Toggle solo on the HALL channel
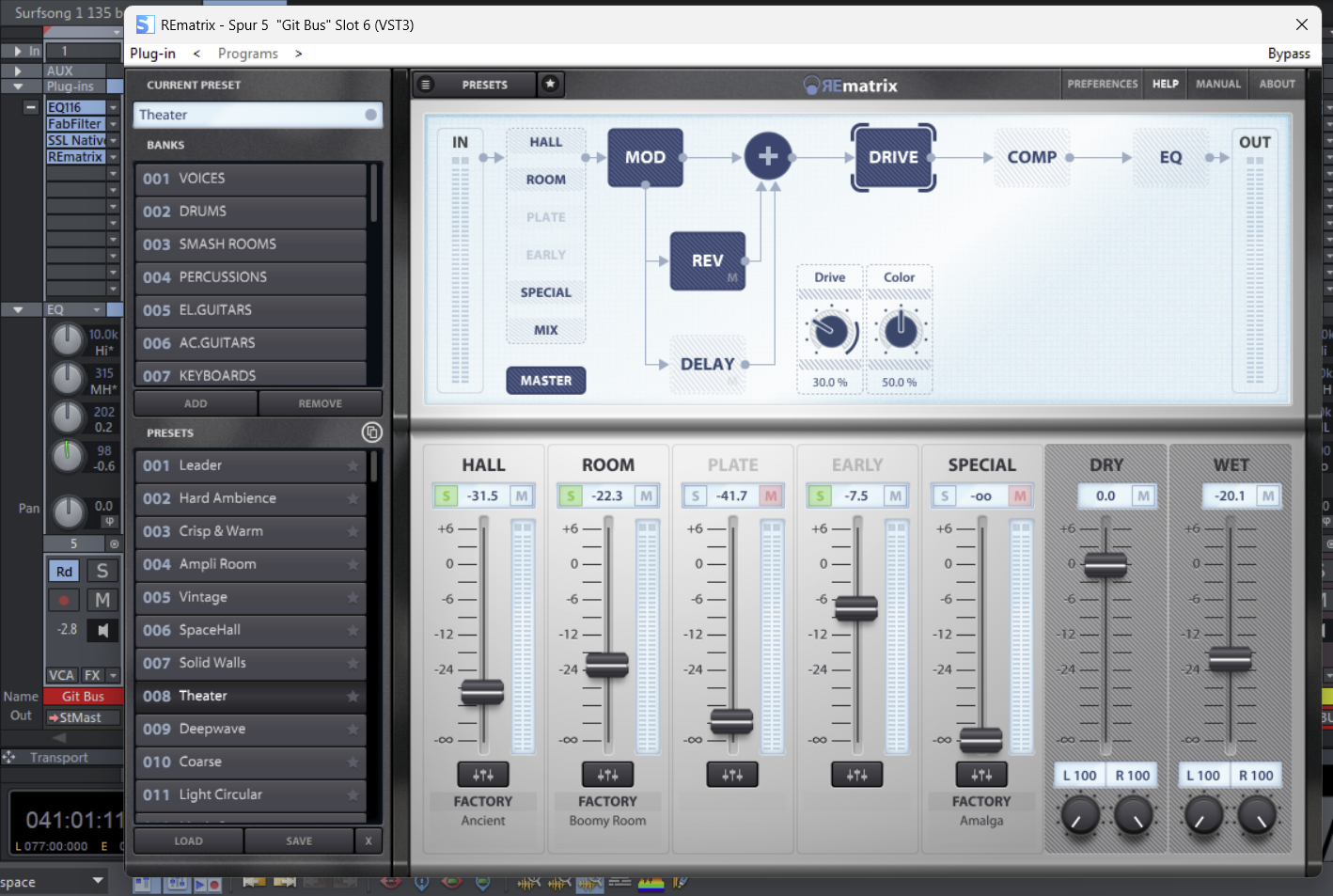Screen dimensions: 1333x896 point(446,496)
